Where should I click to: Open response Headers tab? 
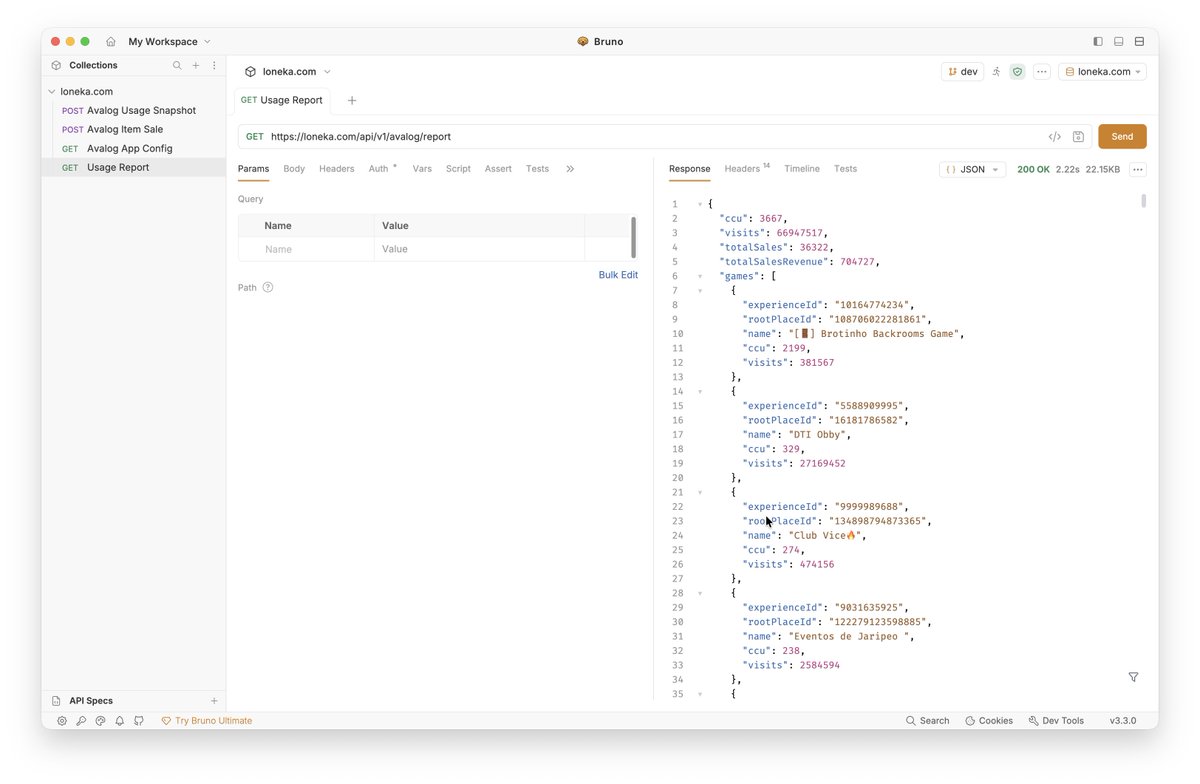(745, 169)
